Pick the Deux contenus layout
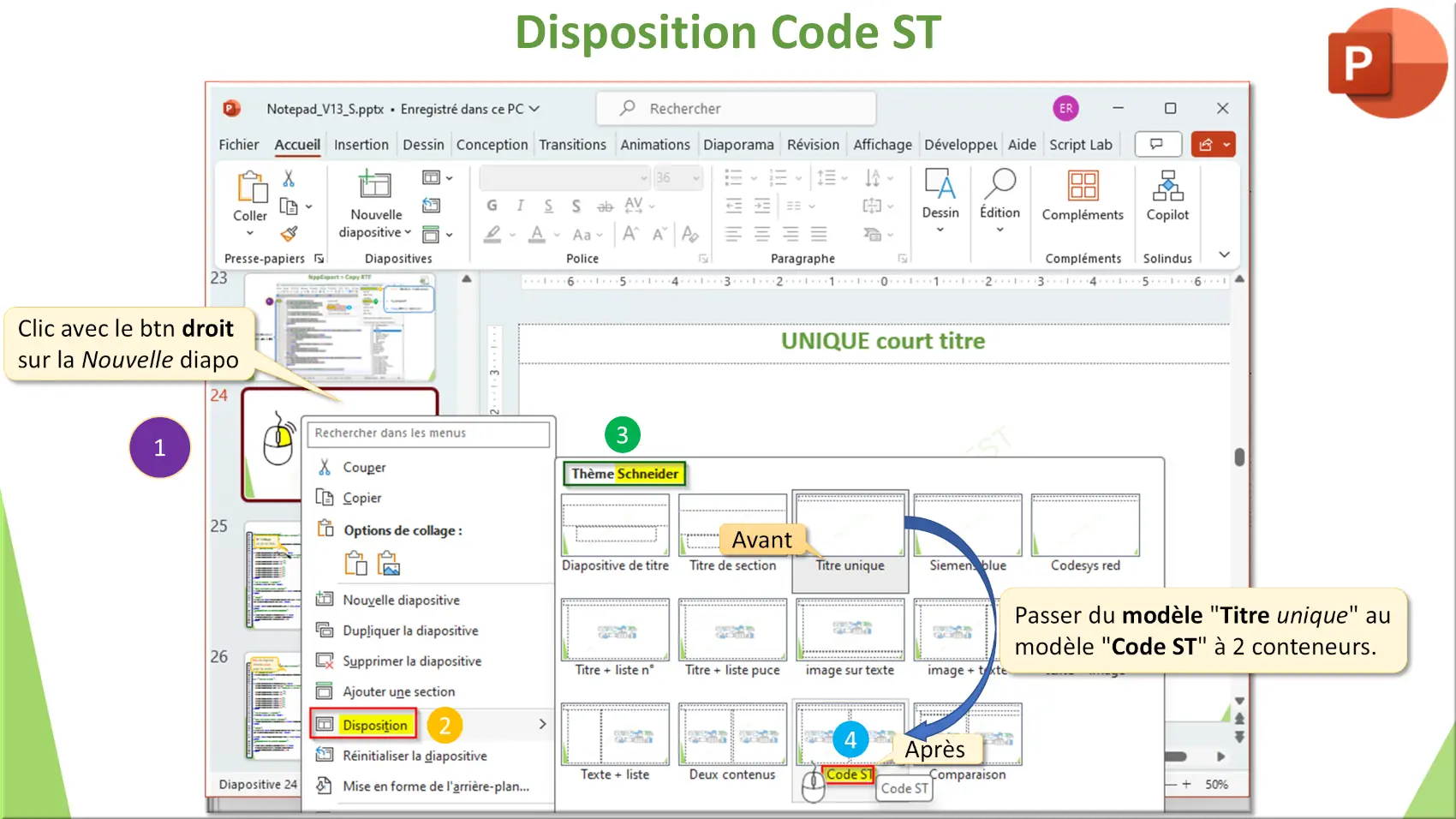Screen dimensions: 1456x819 point(732,742)
